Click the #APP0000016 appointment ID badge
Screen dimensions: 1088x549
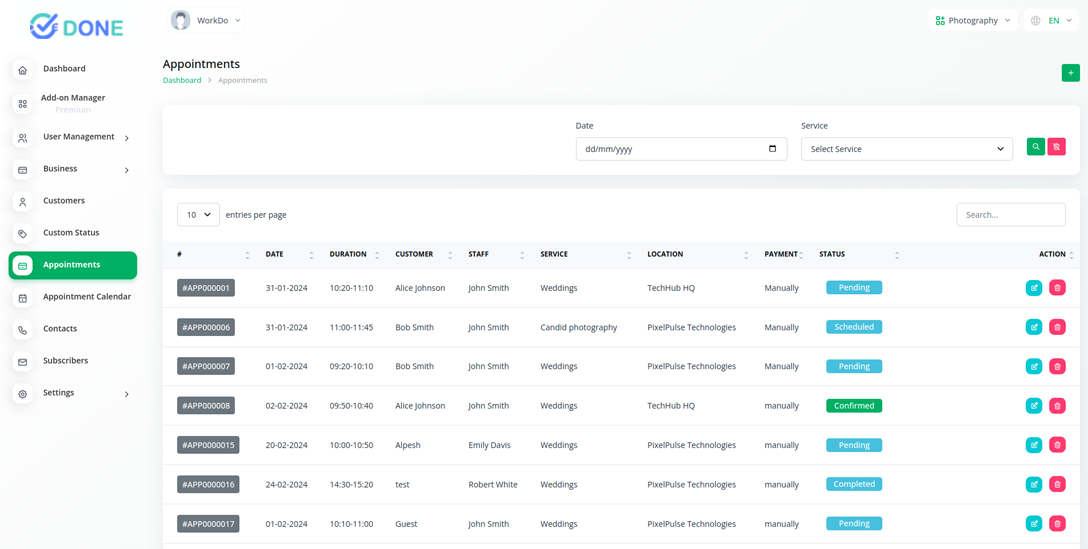pos(208,484)
